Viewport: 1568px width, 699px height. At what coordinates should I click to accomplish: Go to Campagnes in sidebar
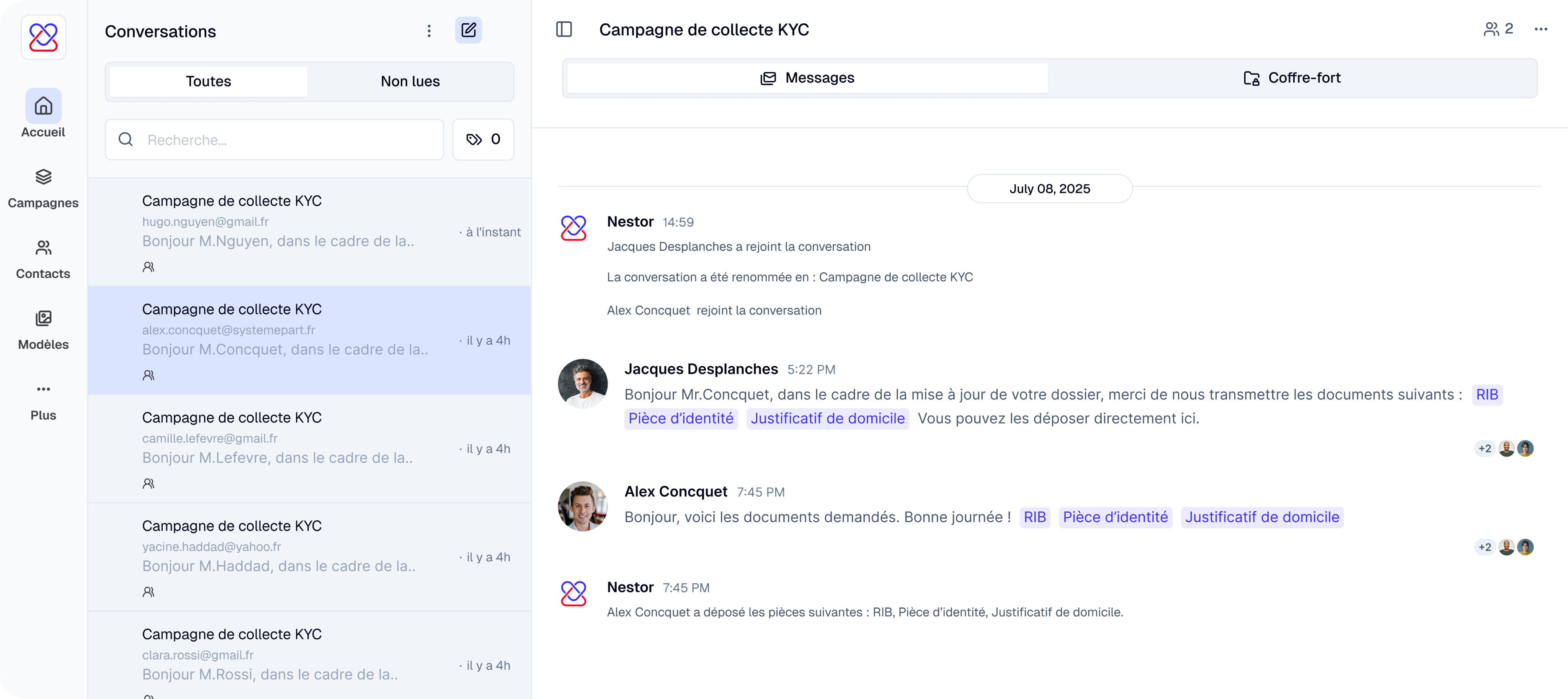(x=43, y=188)
